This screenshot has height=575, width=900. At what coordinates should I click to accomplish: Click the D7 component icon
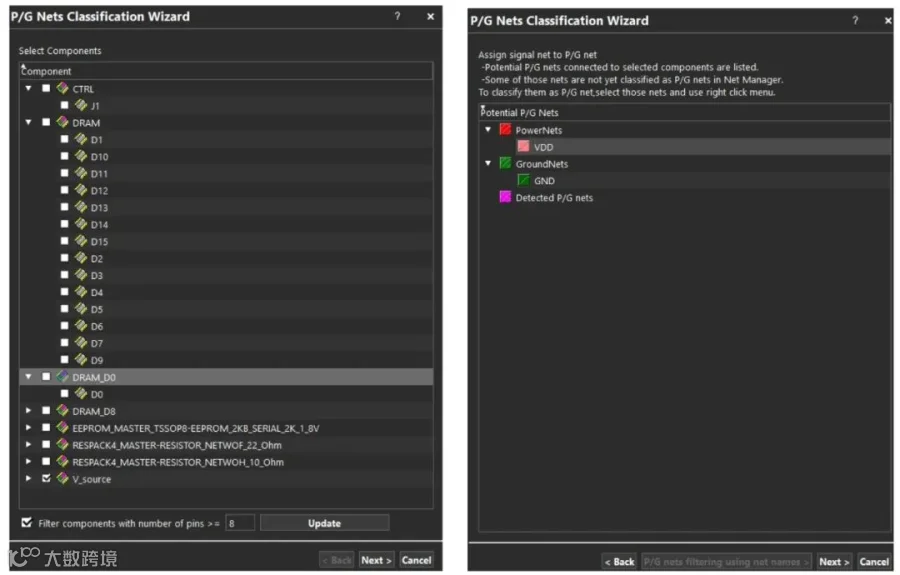(81, 343)
